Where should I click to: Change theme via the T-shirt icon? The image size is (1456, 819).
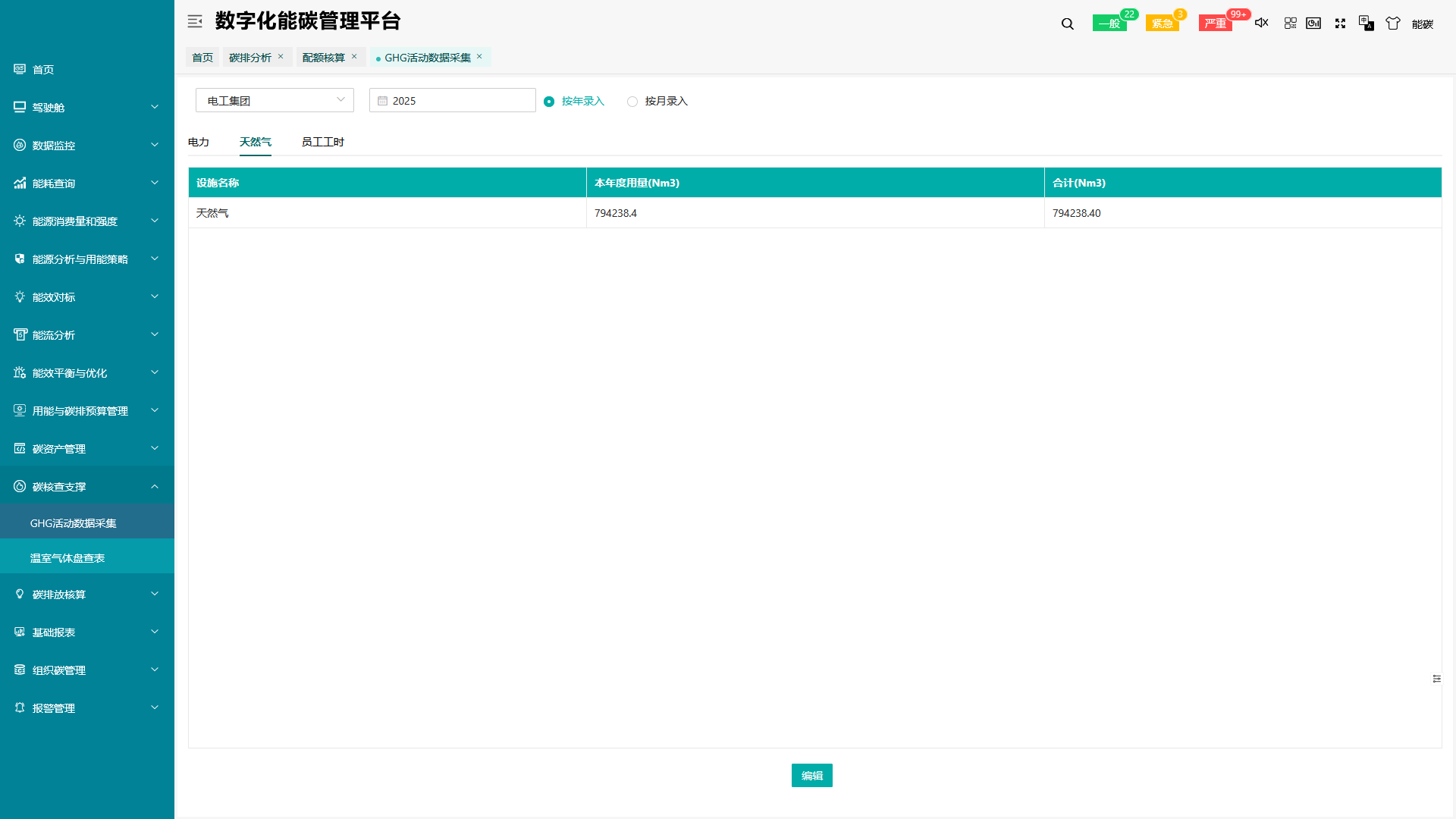[x=1393, y=24]
